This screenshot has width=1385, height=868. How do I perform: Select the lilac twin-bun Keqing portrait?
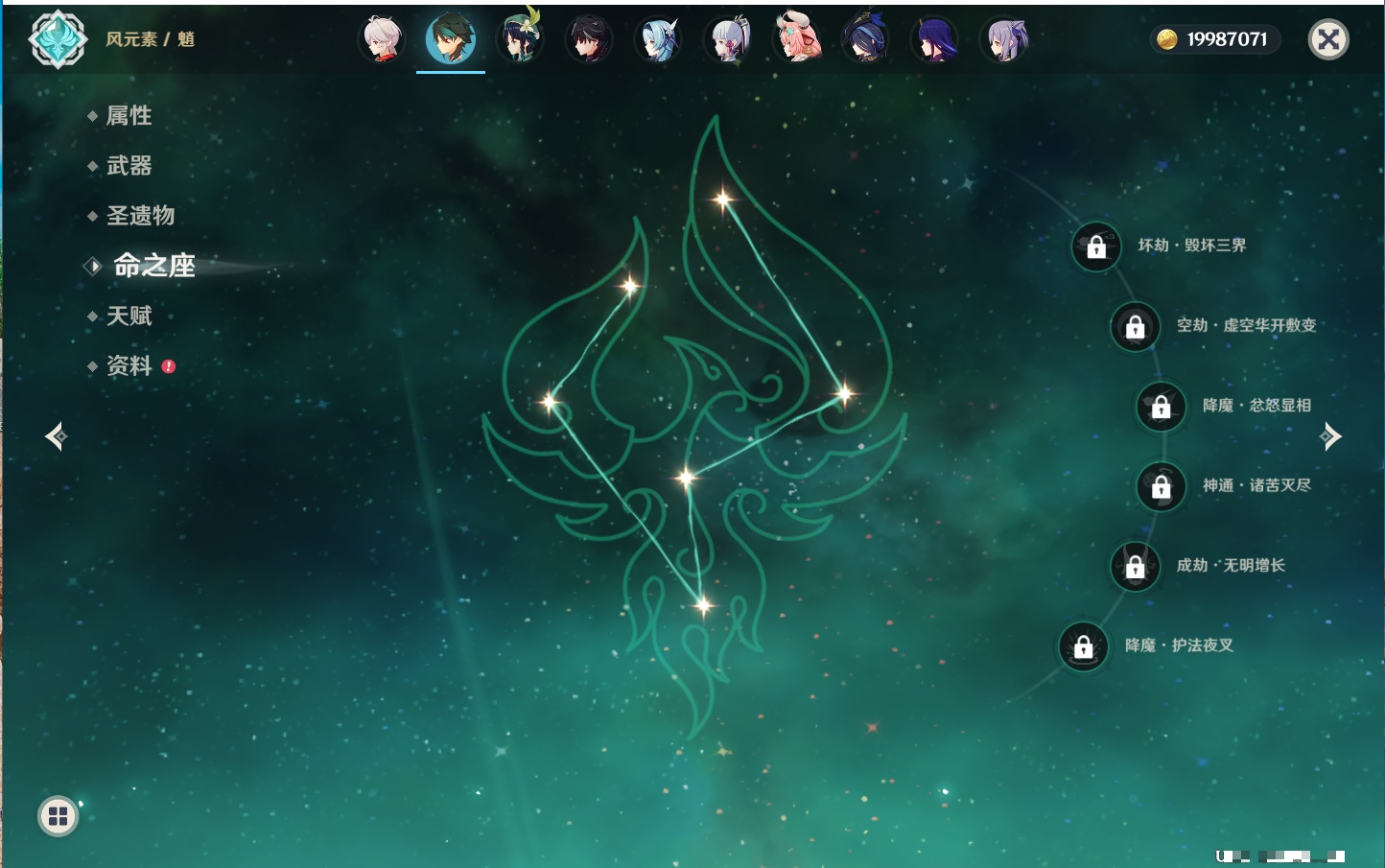click(x=1005, y=39)
